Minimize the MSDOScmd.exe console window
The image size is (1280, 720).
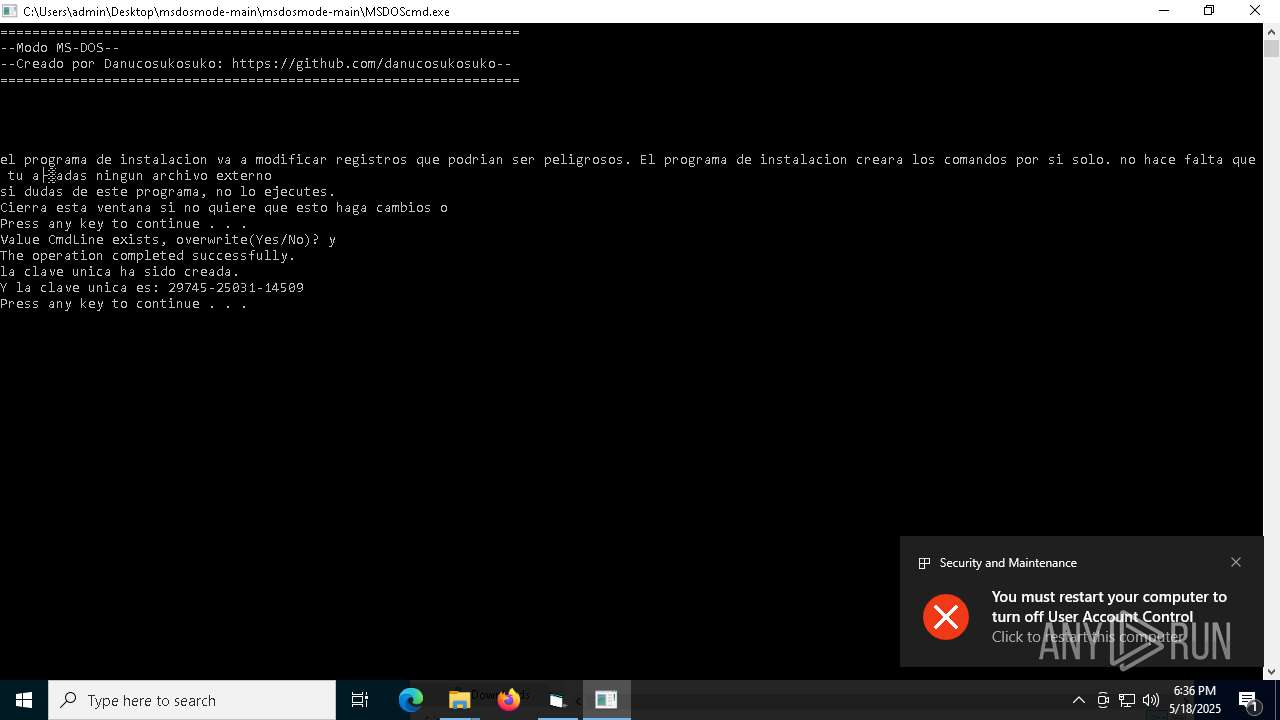coord(1163,11)
